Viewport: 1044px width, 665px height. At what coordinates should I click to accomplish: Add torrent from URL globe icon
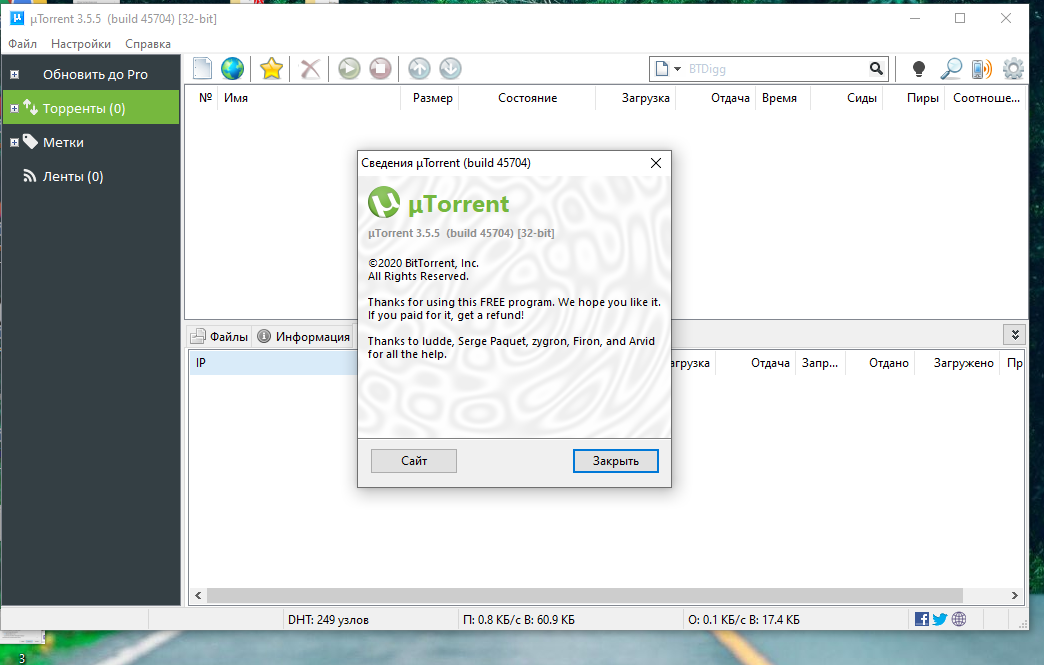pos(232,68)
